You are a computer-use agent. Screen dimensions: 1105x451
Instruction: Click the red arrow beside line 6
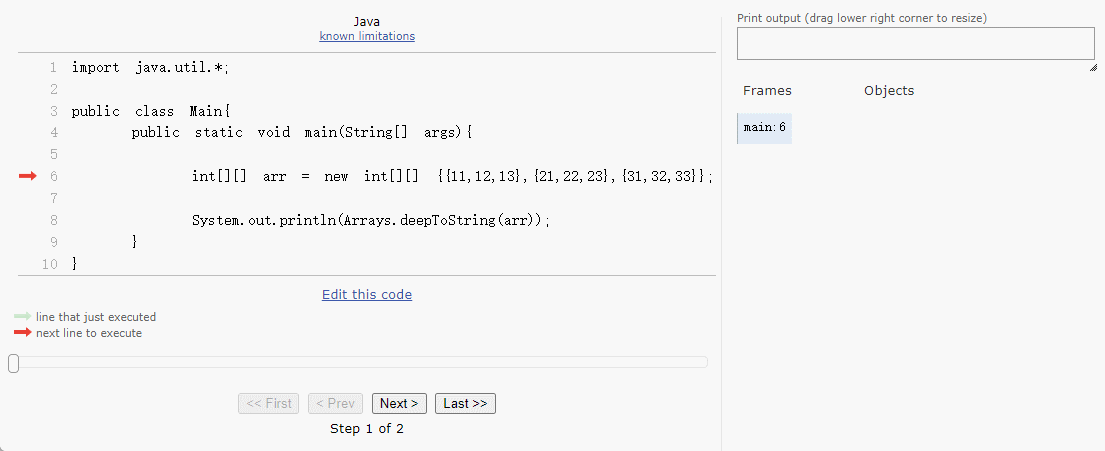point(27,176)
